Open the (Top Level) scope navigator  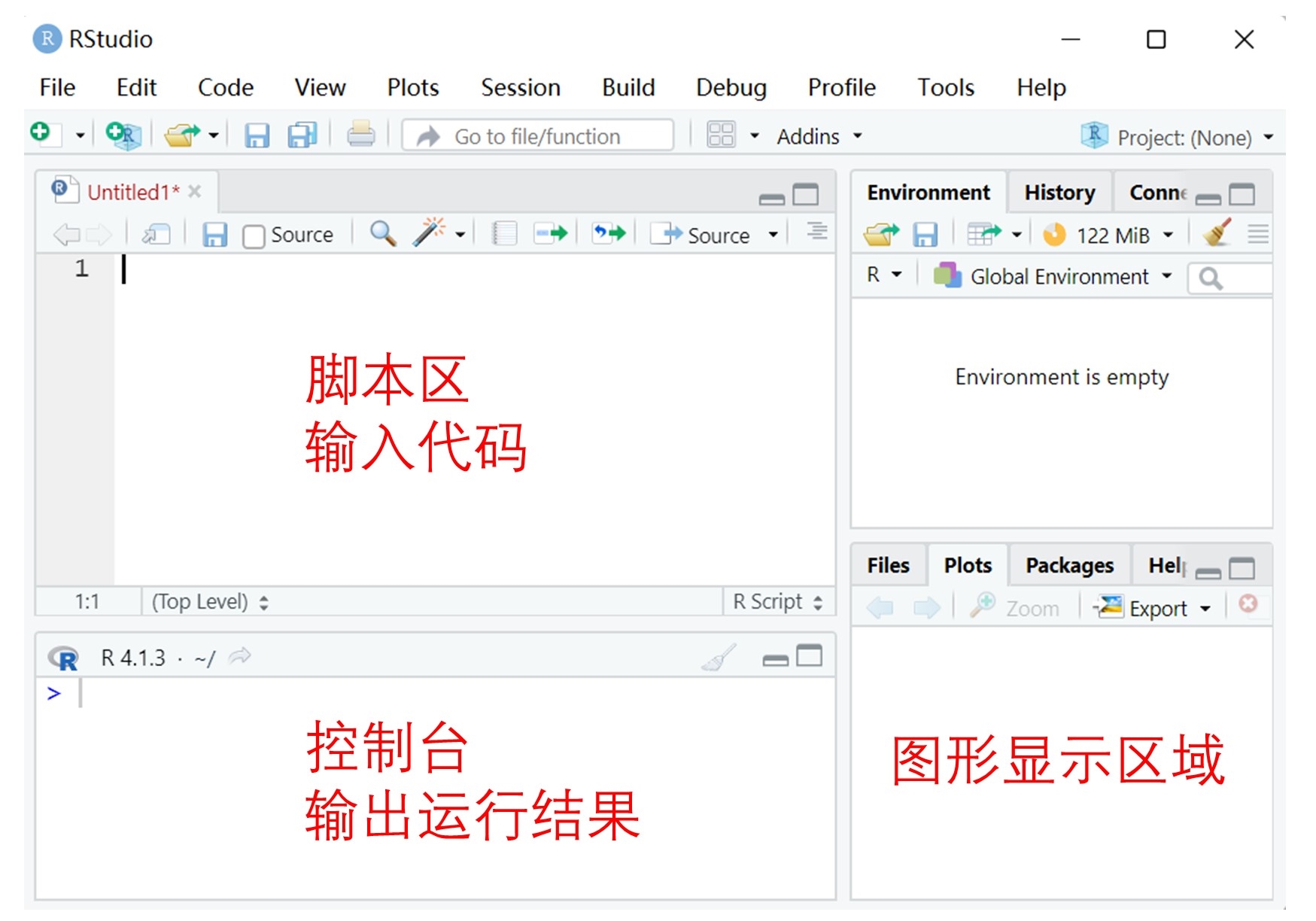point(210,602)
